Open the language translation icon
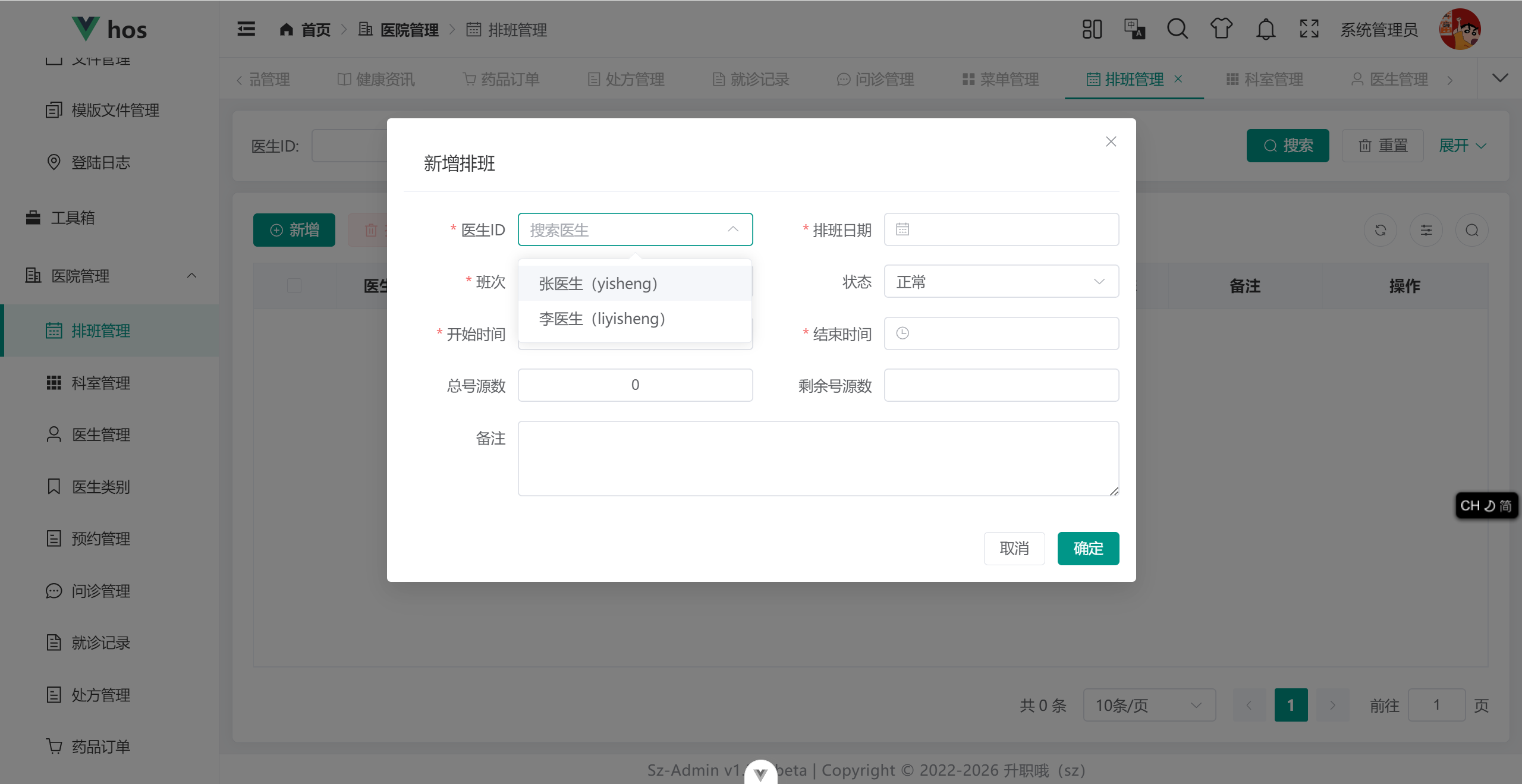1522x784 pixels. (1134, 29)
